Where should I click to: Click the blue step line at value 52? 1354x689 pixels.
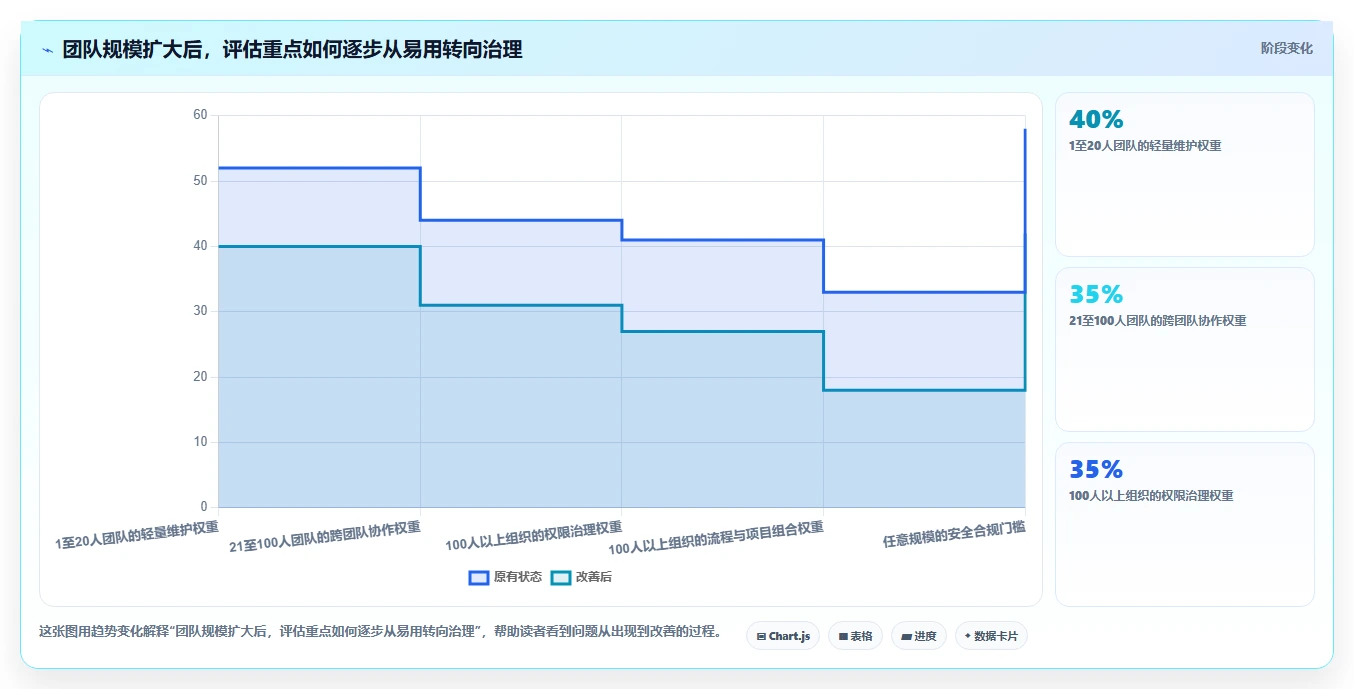(x=319, y=168)
